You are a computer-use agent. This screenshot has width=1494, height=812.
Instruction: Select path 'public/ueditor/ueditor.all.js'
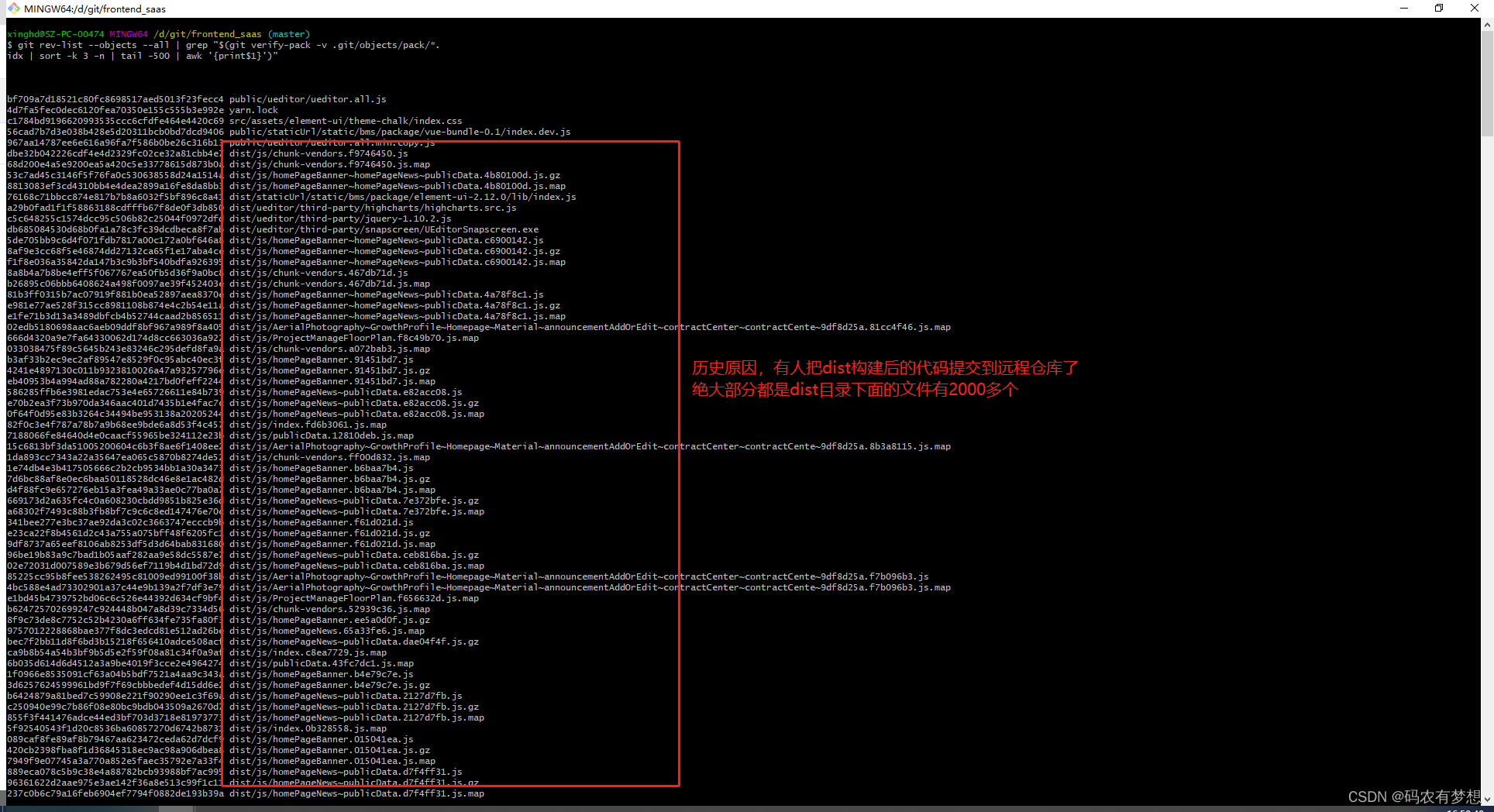[x=308, y=99]
